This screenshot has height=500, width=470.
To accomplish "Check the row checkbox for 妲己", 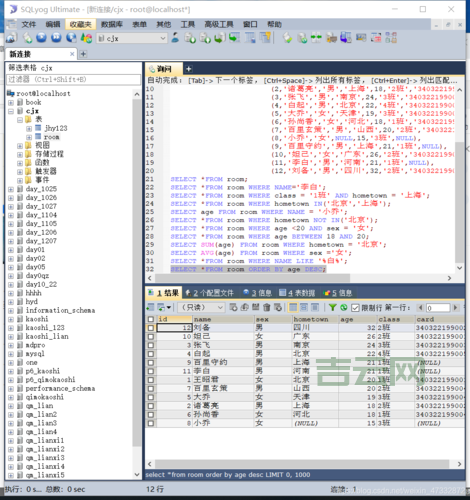I will (151, 336).
